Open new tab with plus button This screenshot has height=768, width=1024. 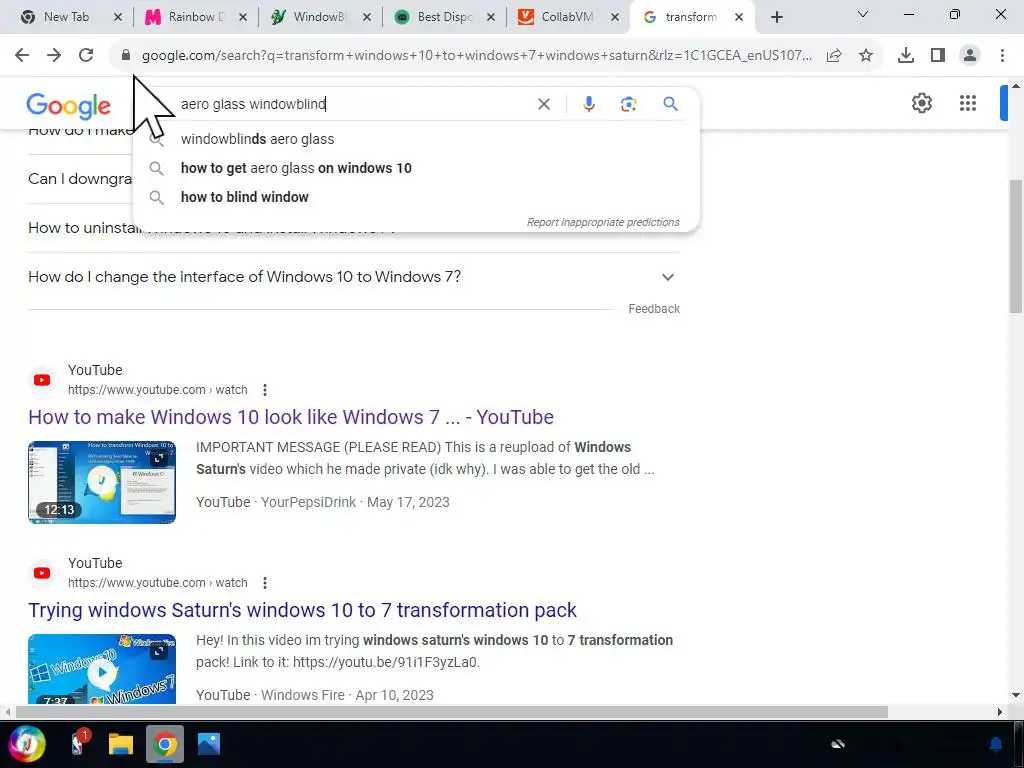click(x=776, y=18)
